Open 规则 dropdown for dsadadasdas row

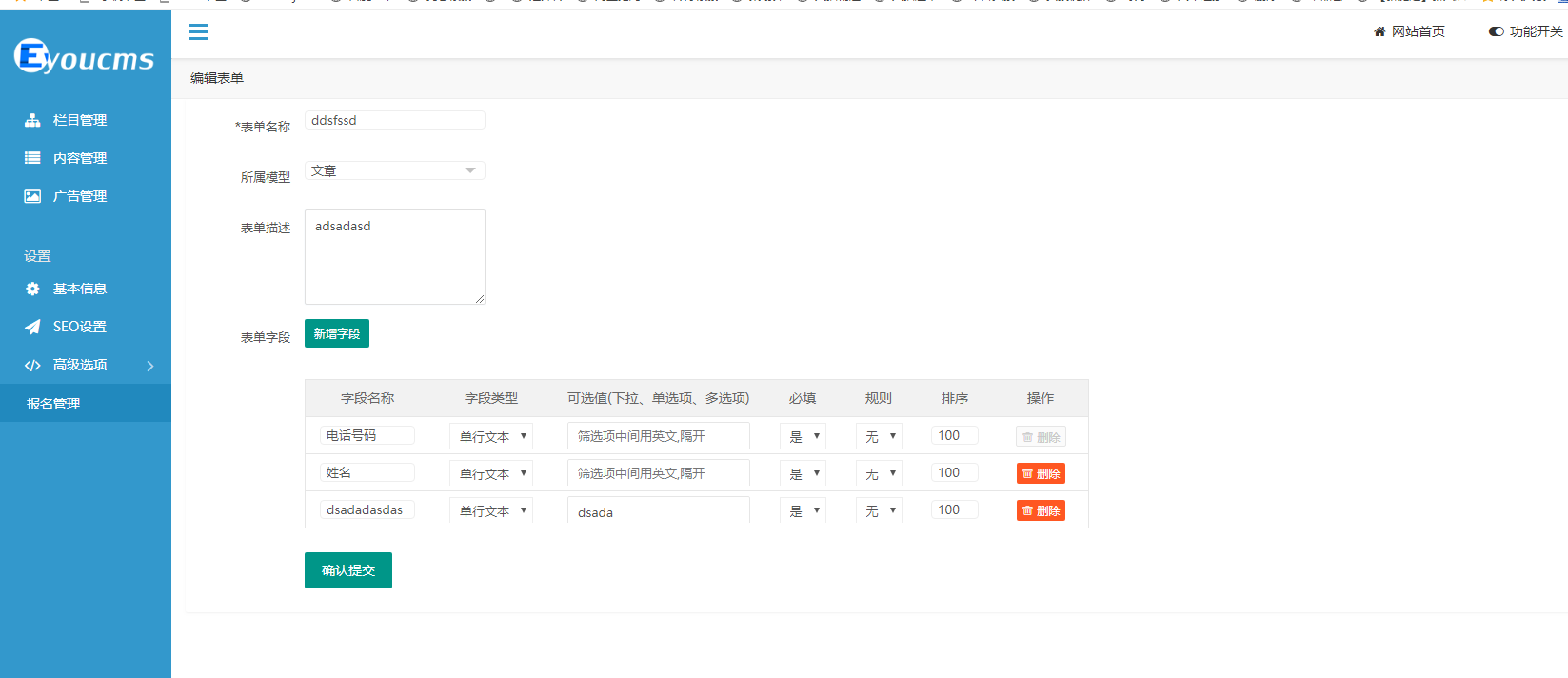[879, 510]
